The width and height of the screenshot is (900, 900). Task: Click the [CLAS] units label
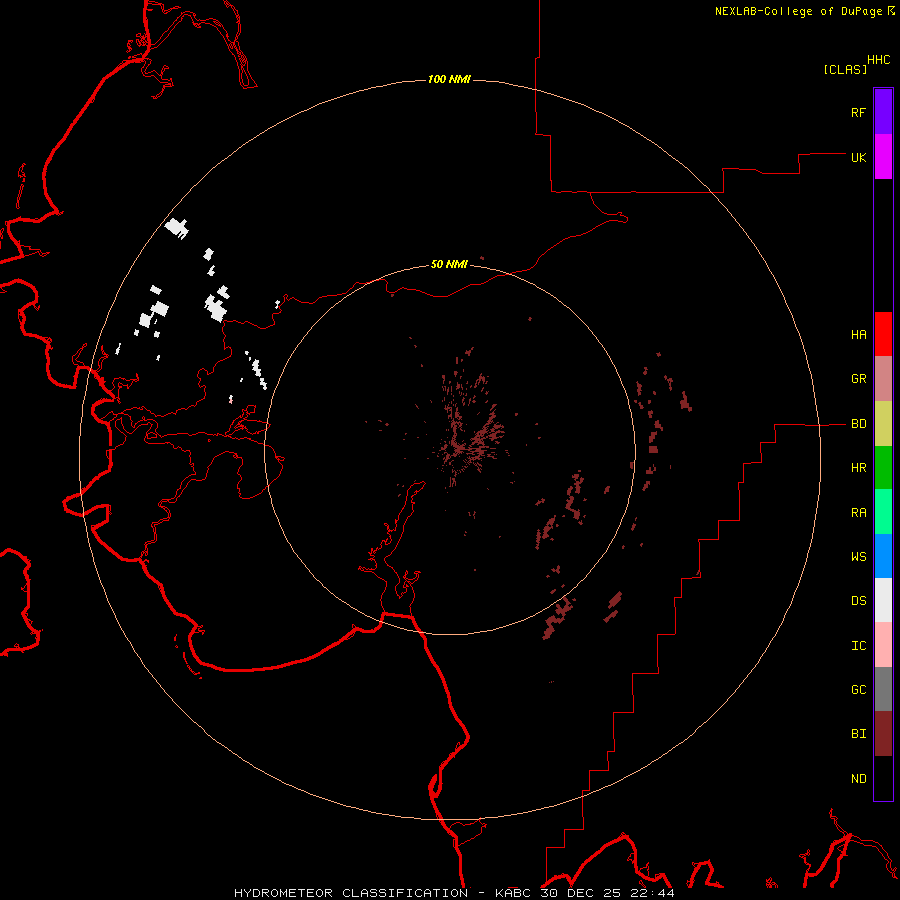pos(845,69)
